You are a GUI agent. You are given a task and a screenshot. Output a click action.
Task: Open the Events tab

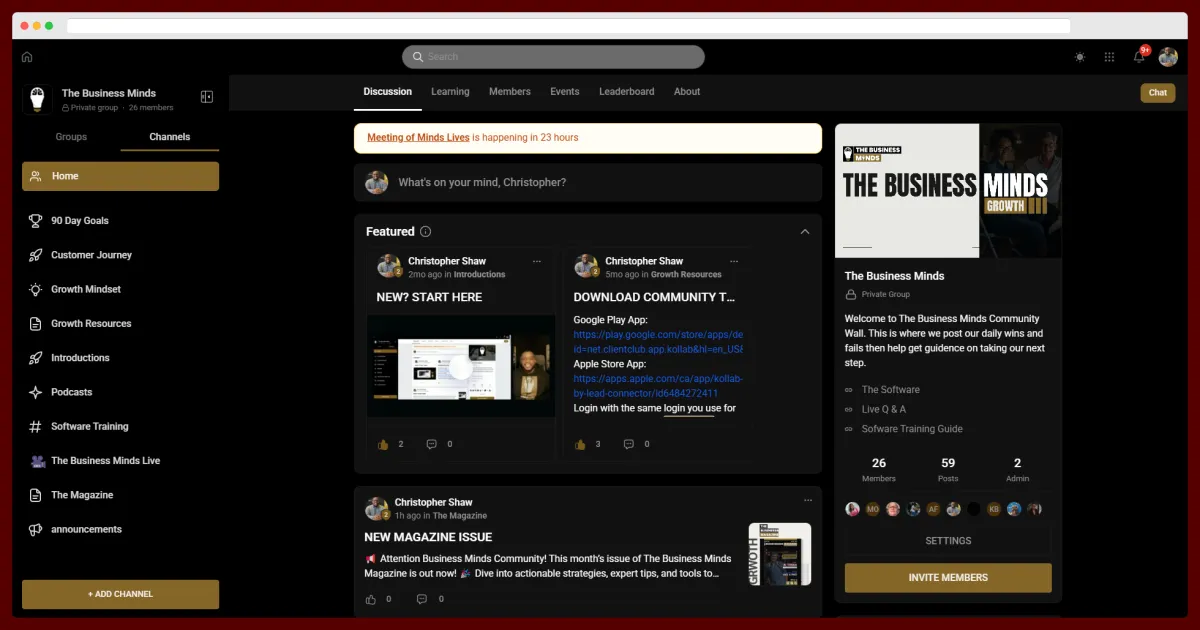565,92
